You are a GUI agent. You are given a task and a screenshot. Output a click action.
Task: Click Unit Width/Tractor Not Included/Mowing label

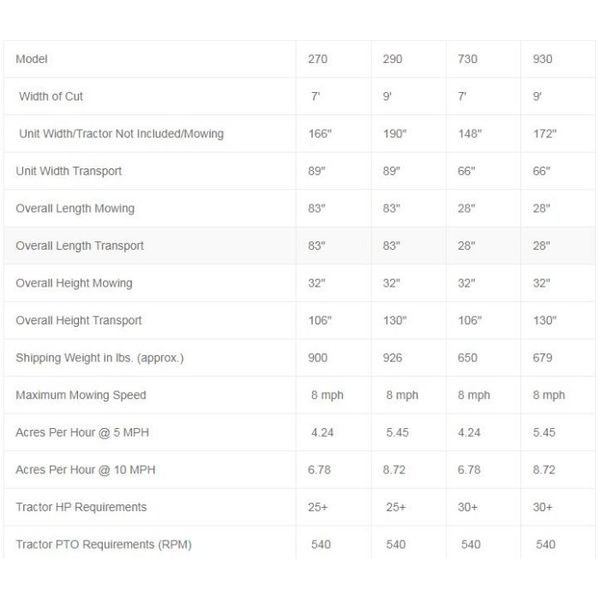[121, 134]
